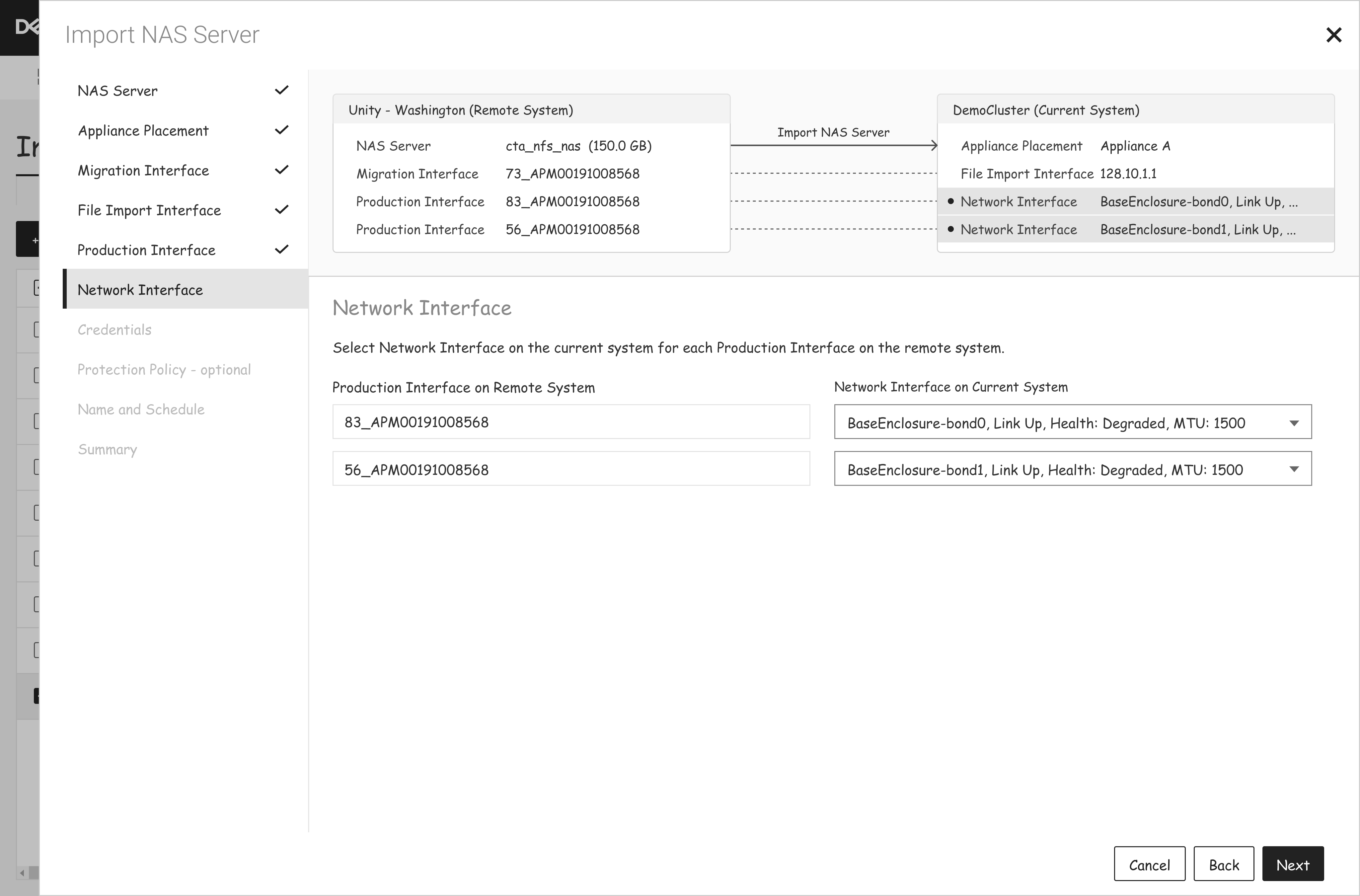Click the 56_APM00191008568 production interface field
Image resolution: width=1360 pixels, height=896 pixels.
[x=570, y=469]
